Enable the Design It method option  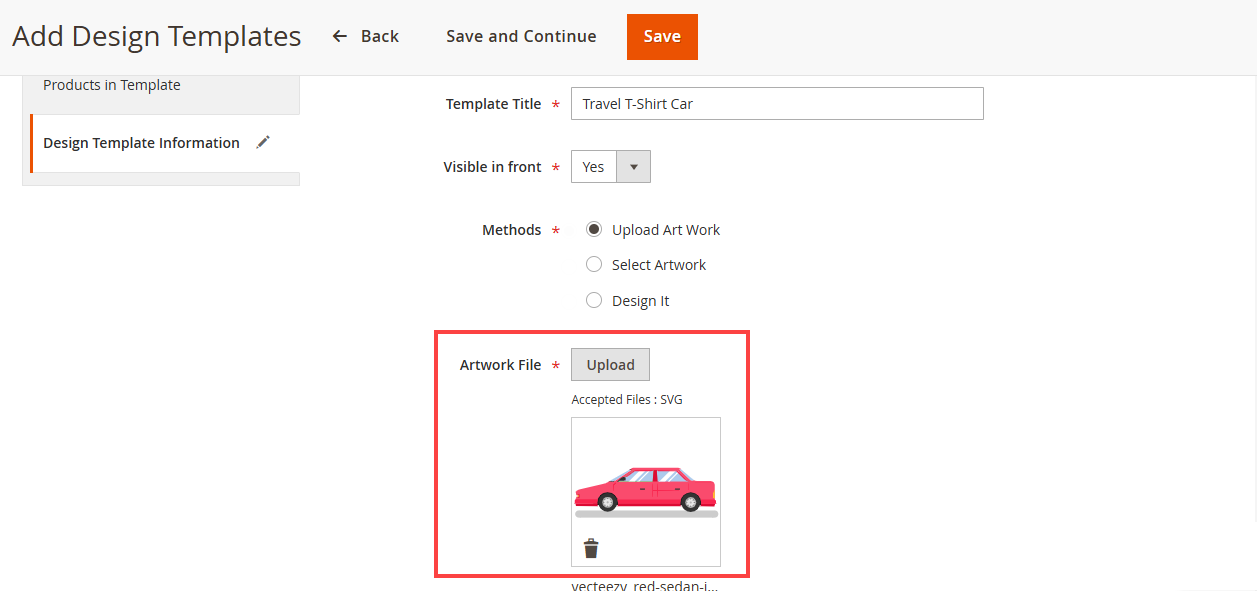pyautogui.click(x=594, y=301)
